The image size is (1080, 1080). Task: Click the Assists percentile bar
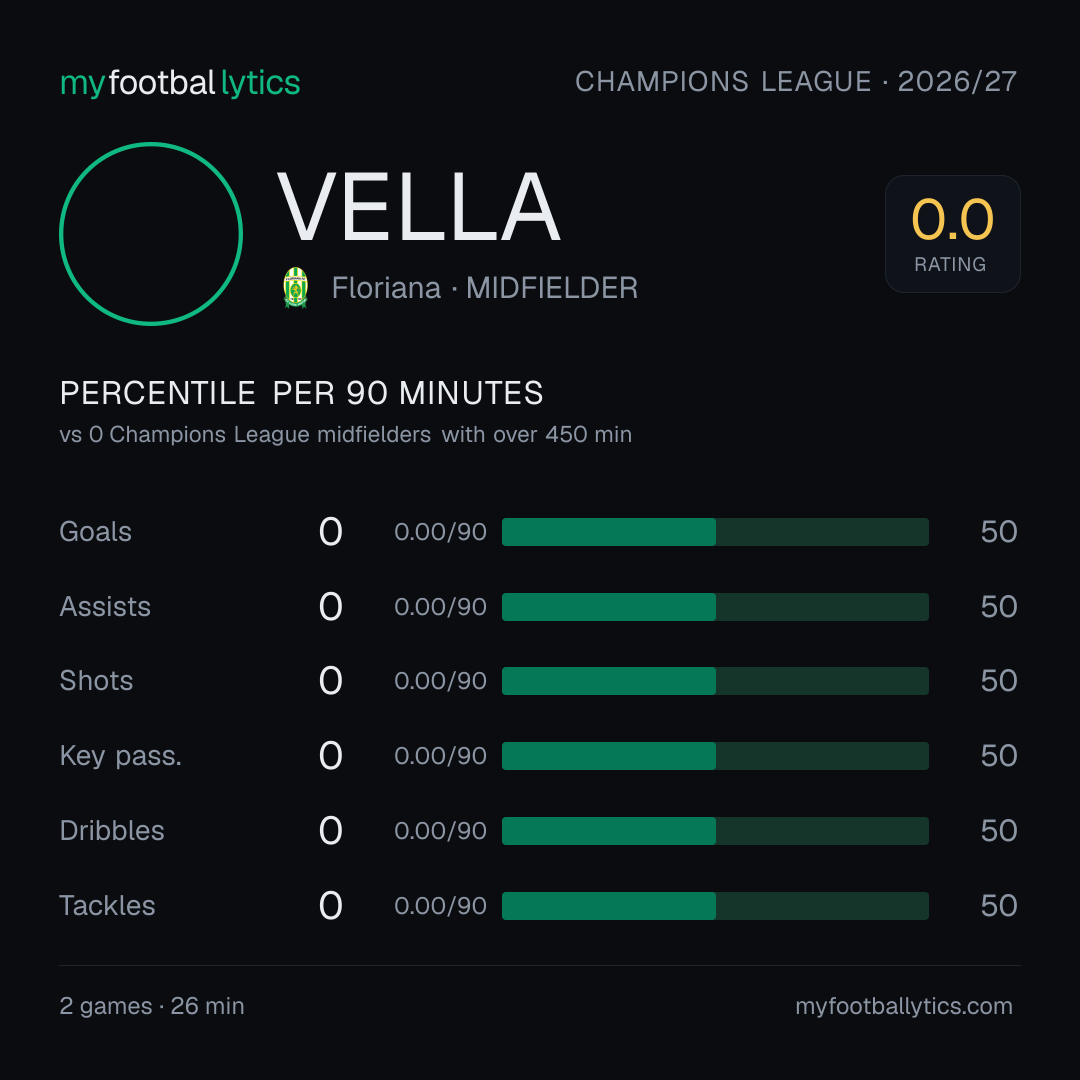(715, 607)
